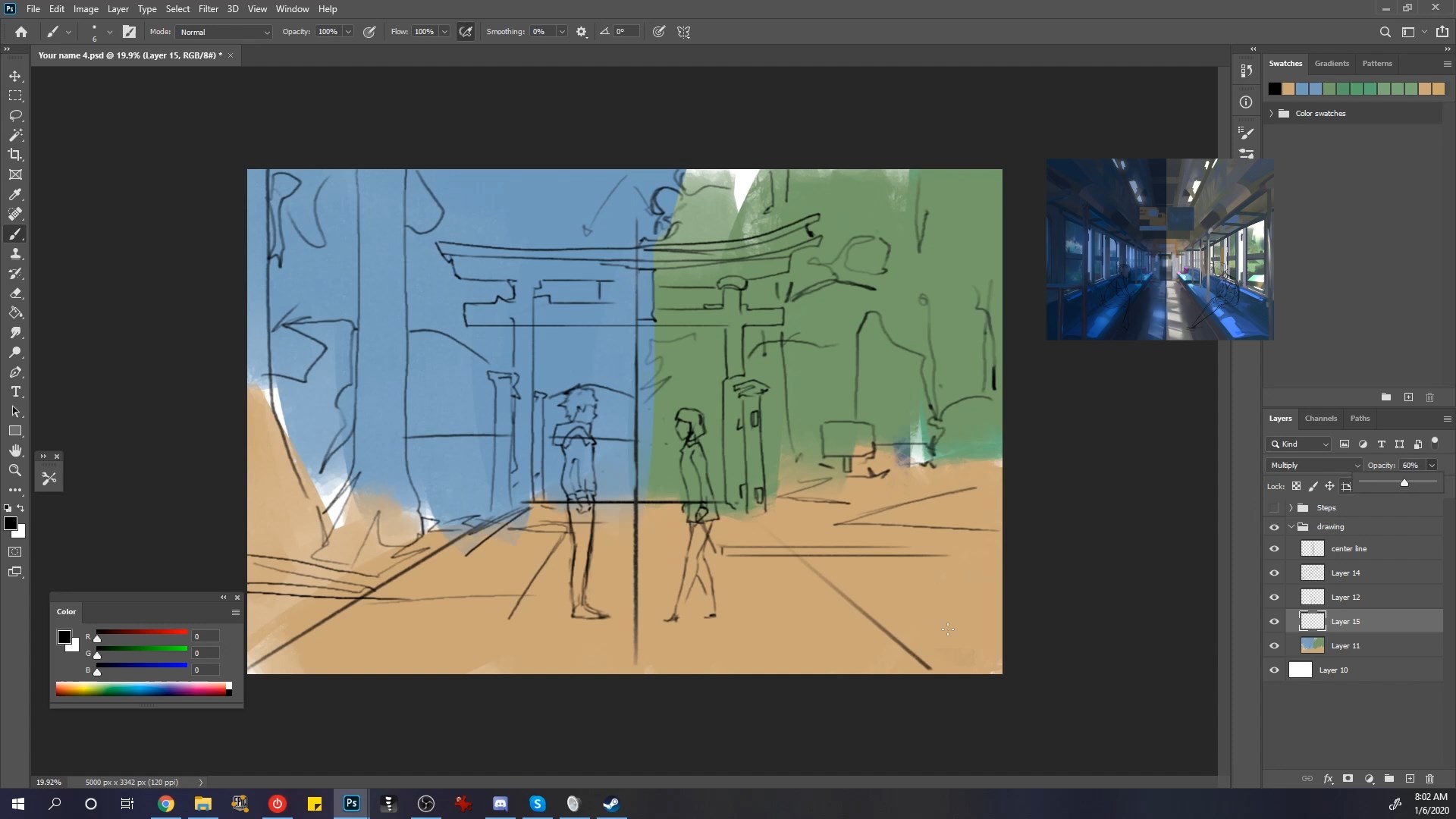Collapse the drawing layer group
The width and height of the screenshot is (1456, 819).
(x=1291, y=527)
